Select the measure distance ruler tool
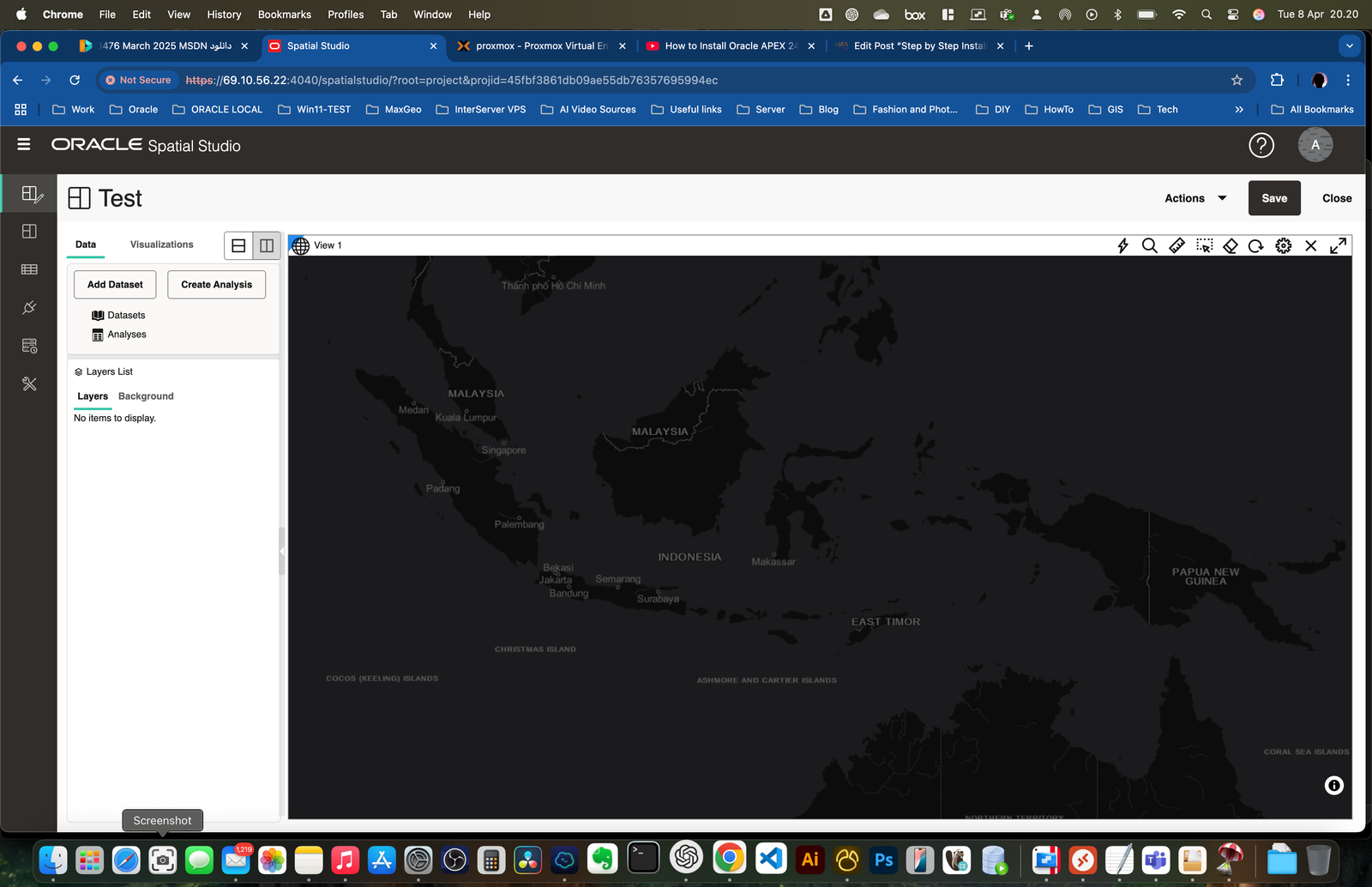The height and width of the screenshot is (887, 1372). (1176, 245)
